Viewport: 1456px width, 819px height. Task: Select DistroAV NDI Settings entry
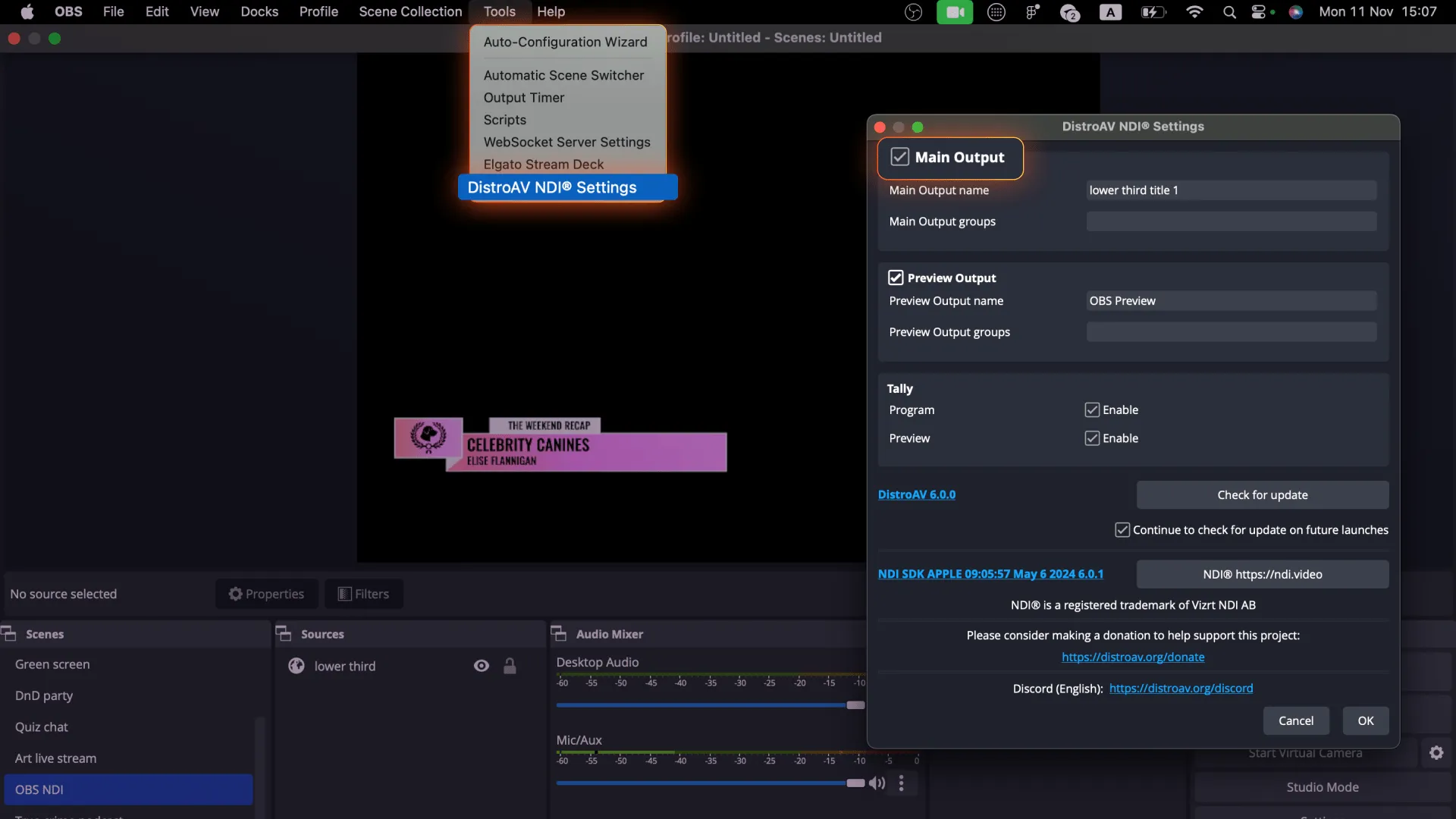pos(567,187)
